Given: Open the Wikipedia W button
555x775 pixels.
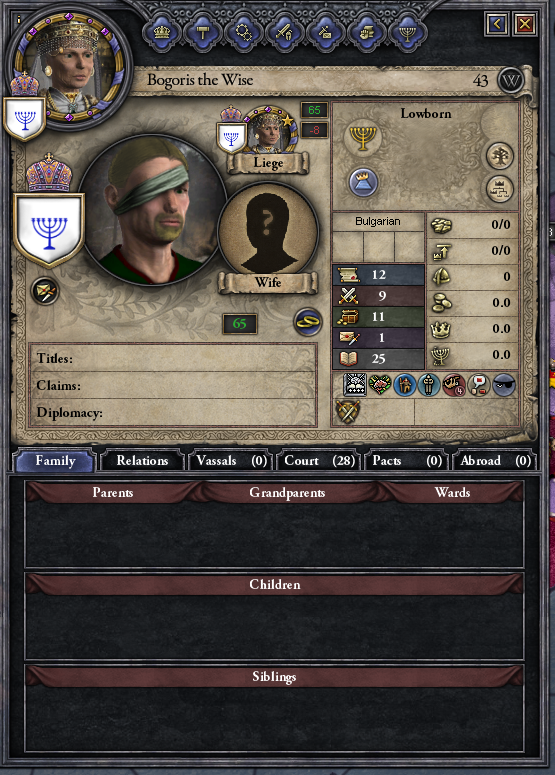Looking at the screenshot, I should click(x=511, y=81).
